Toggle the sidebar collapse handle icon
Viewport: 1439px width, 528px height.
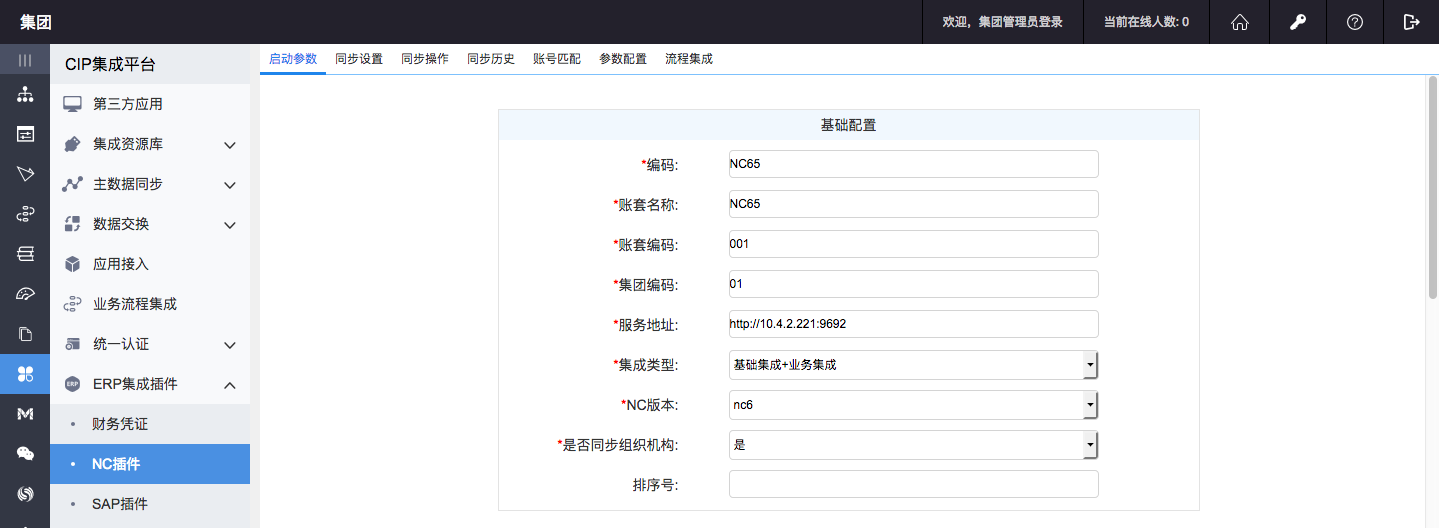coord(25,60)
